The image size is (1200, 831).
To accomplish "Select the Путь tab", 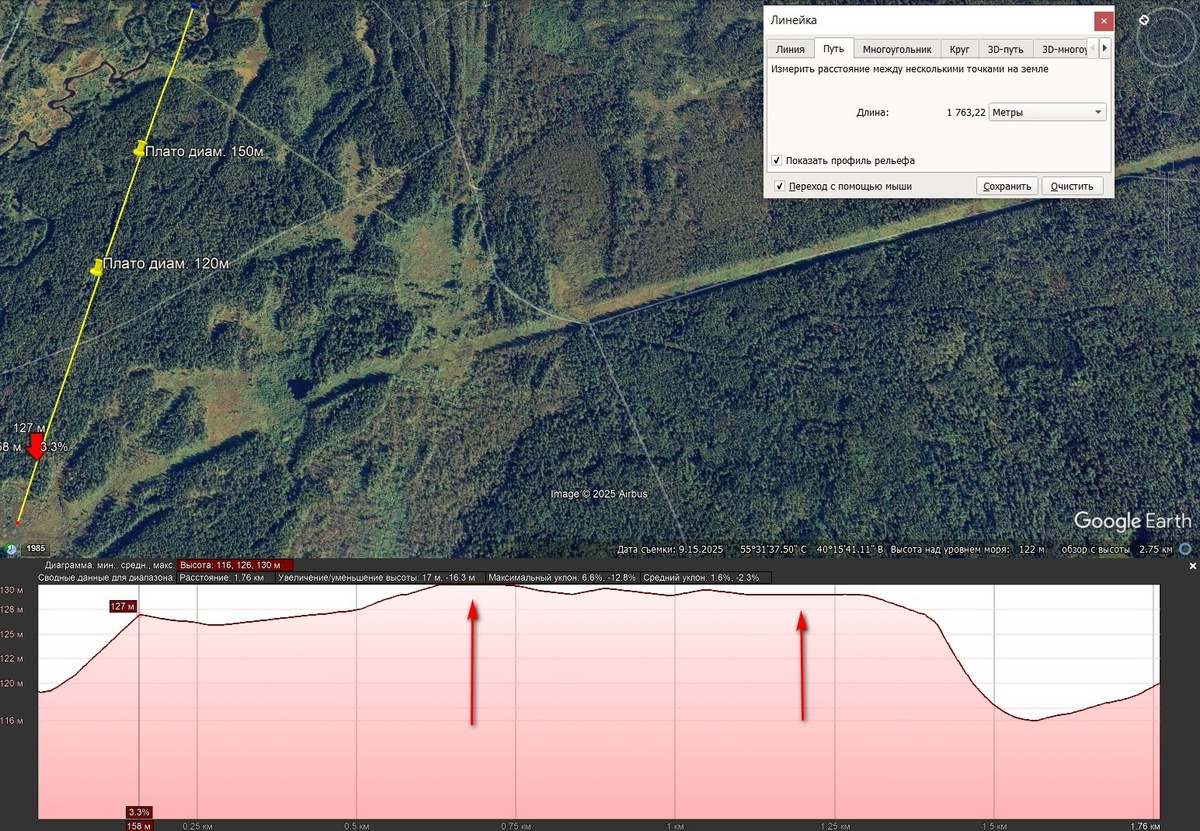I will coord(834,47).
